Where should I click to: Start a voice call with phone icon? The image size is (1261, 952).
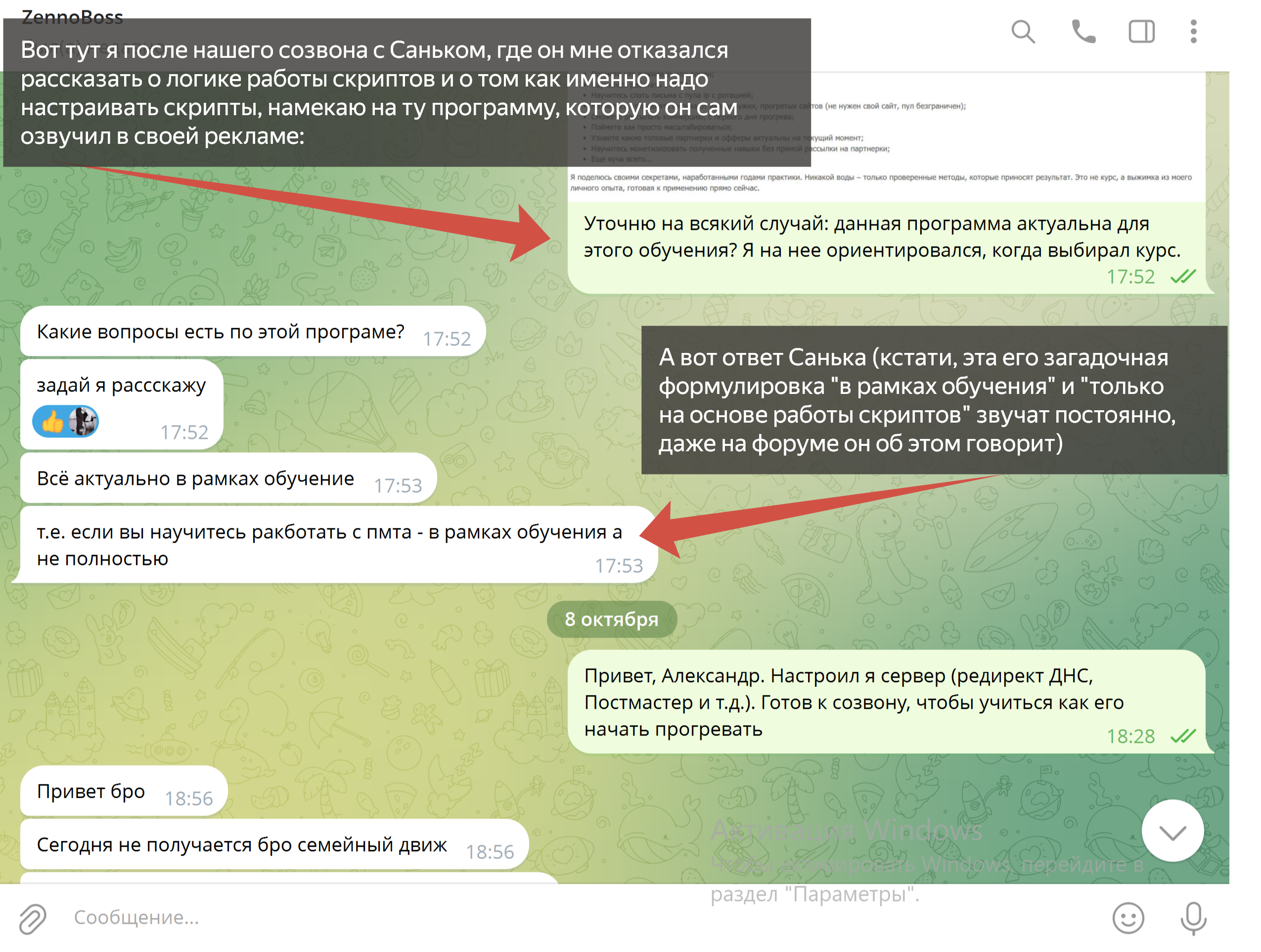pos(1083,32)
